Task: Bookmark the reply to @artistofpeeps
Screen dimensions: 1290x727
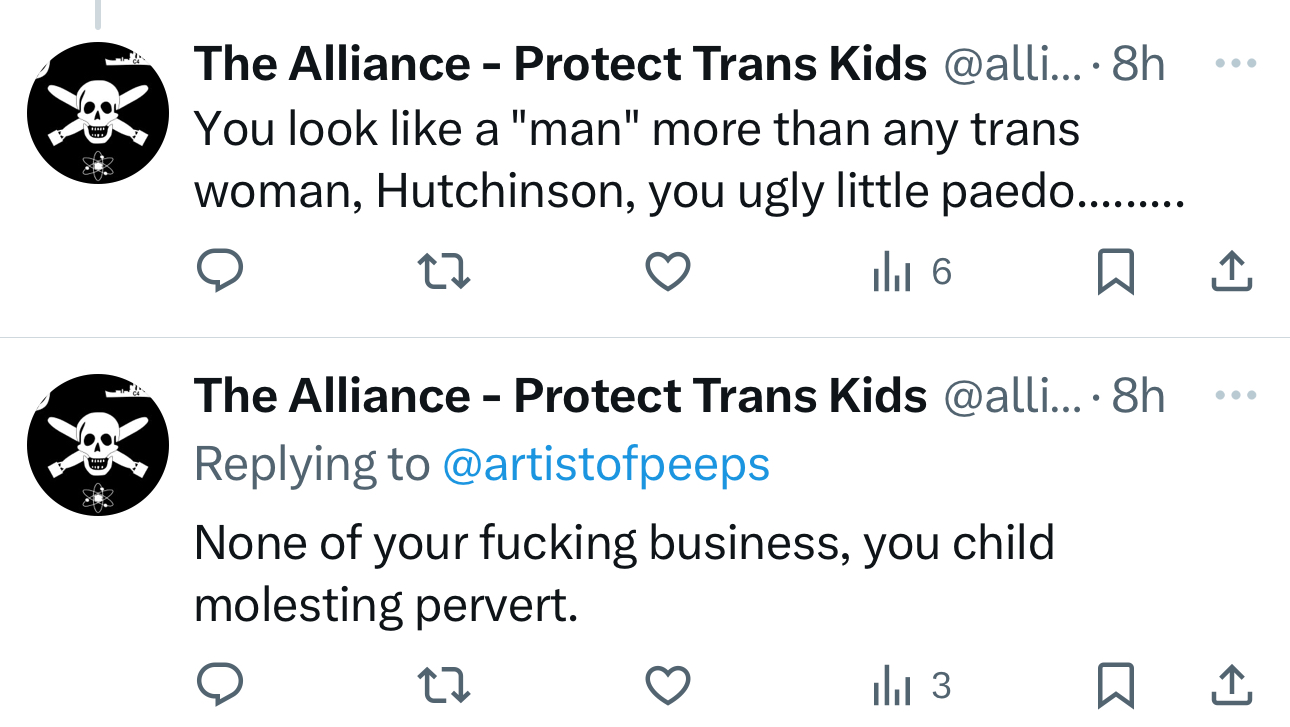Action: (x=1115, y=685)
